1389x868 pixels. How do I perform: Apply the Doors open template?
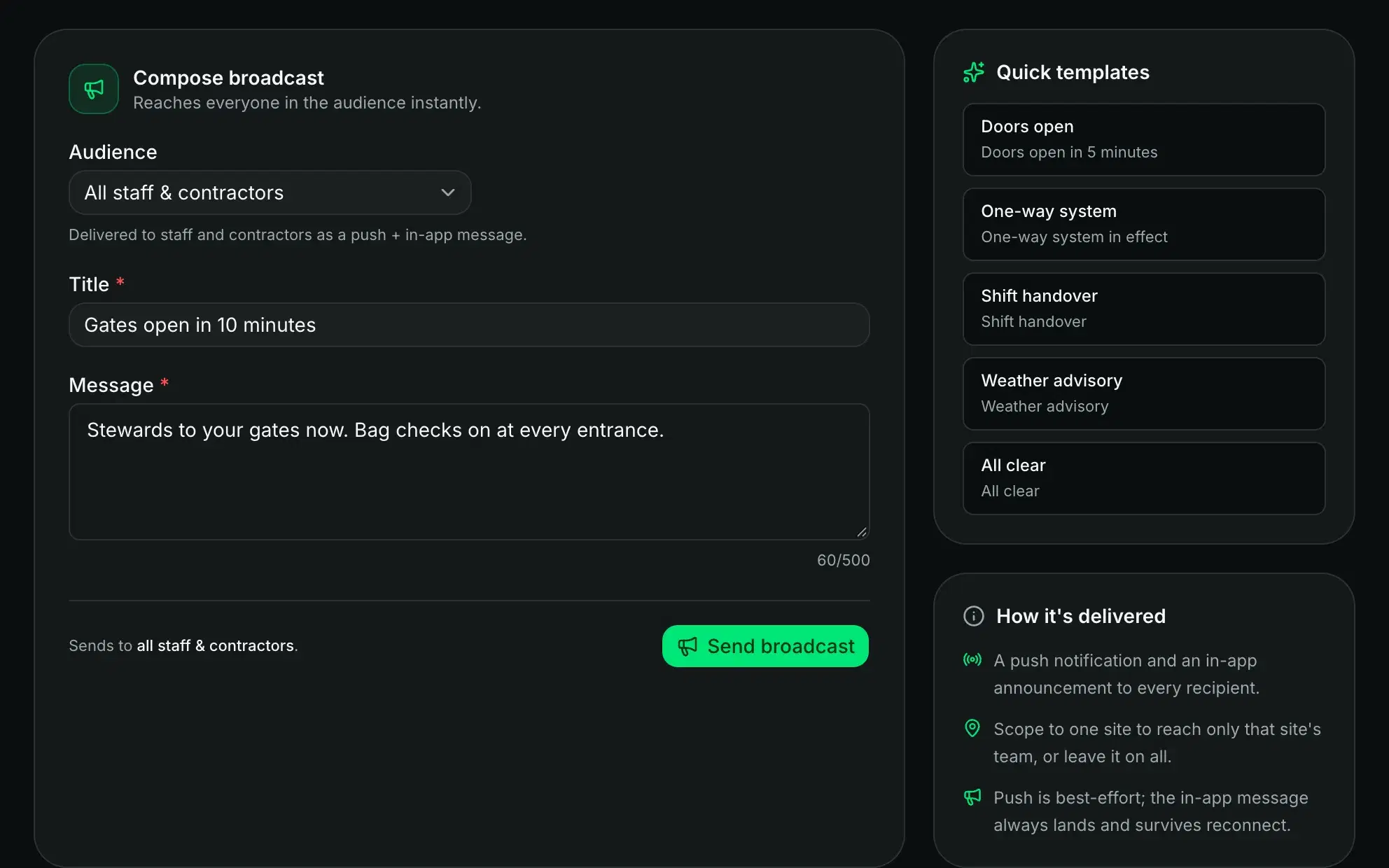(1144, 139)
